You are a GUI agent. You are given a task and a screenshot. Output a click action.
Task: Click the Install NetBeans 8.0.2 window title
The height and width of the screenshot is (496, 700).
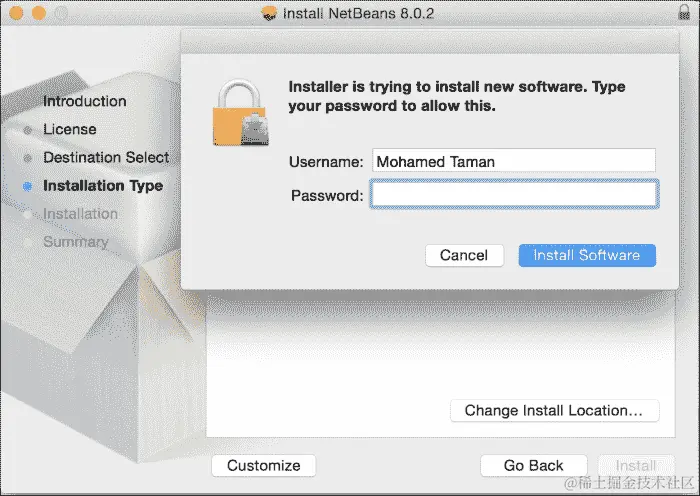[x=358, y=13]
